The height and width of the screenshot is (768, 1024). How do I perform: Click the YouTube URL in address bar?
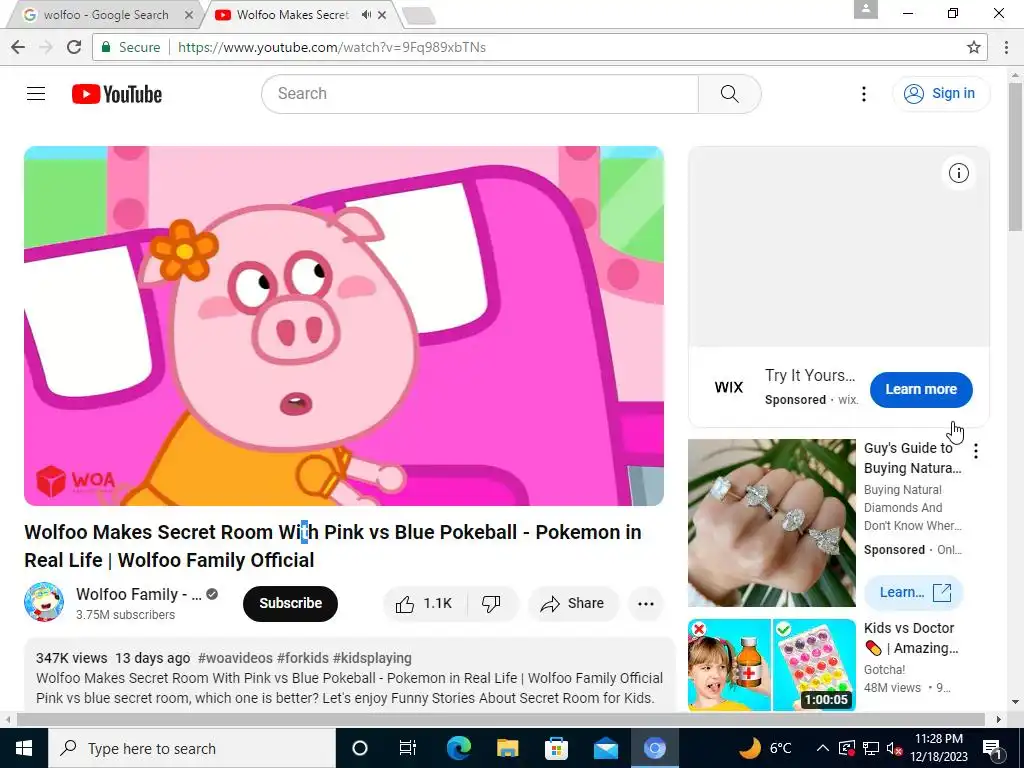click(332, 47)
